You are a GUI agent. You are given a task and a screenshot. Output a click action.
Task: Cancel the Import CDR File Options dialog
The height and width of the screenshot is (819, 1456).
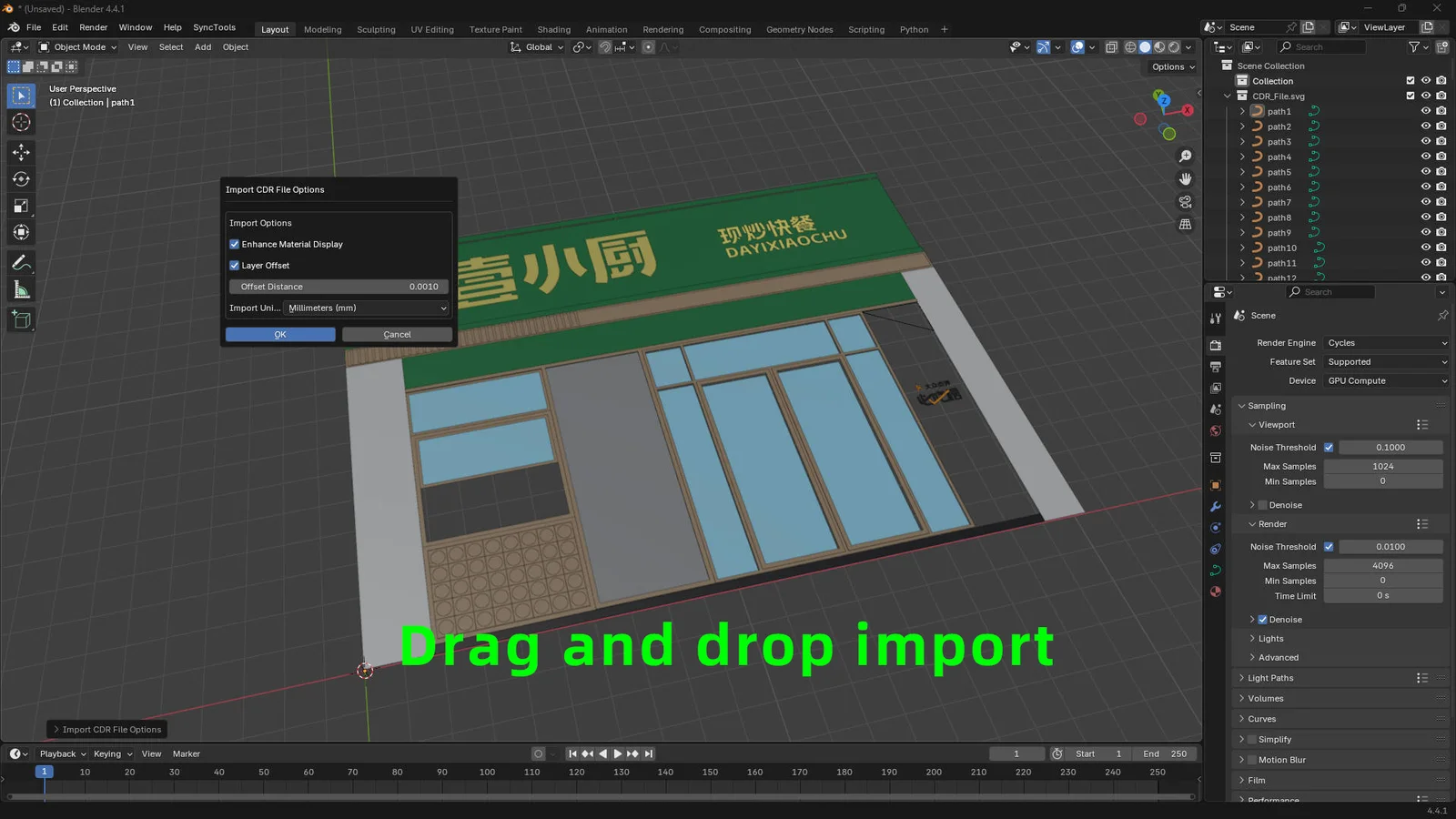(397, 334)
